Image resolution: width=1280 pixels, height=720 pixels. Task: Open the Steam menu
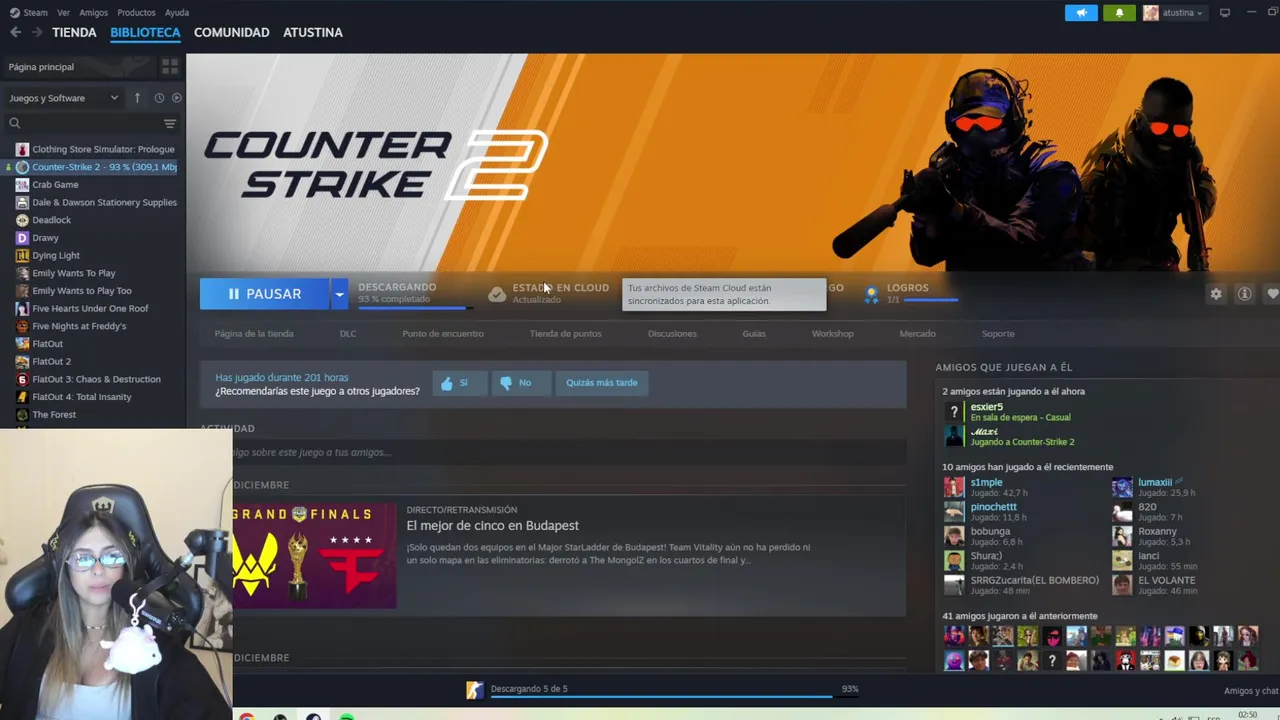(x=29, y=13)
